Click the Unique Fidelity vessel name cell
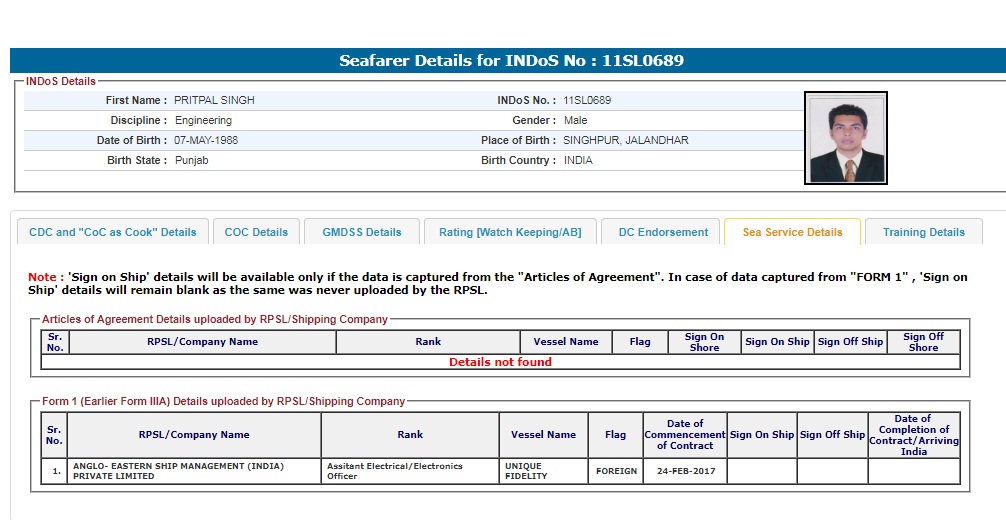 pos(543,471)
